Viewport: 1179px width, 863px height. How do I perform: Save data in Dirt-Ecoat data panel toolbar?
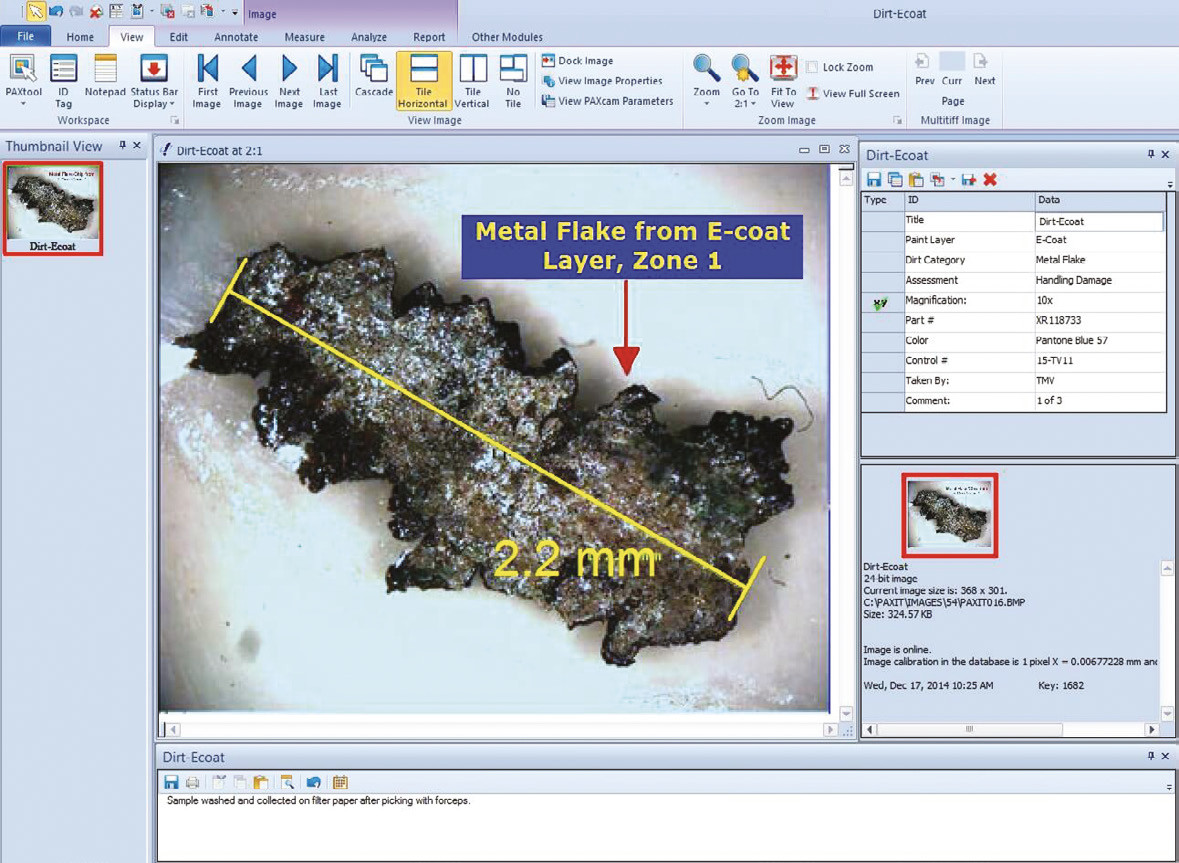tap(874, 179)
